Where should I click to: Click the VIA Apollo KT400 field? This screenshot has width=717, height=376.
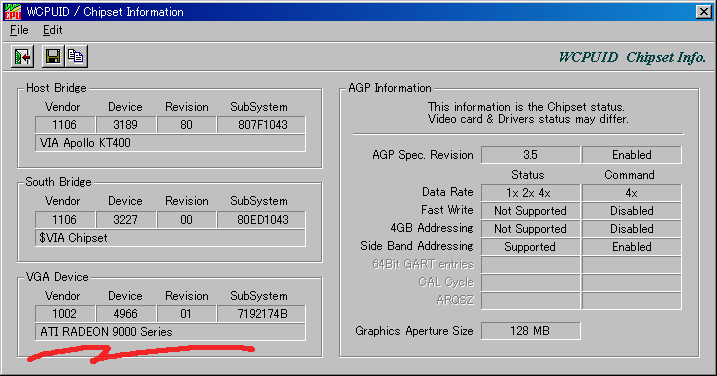point(170,143)
